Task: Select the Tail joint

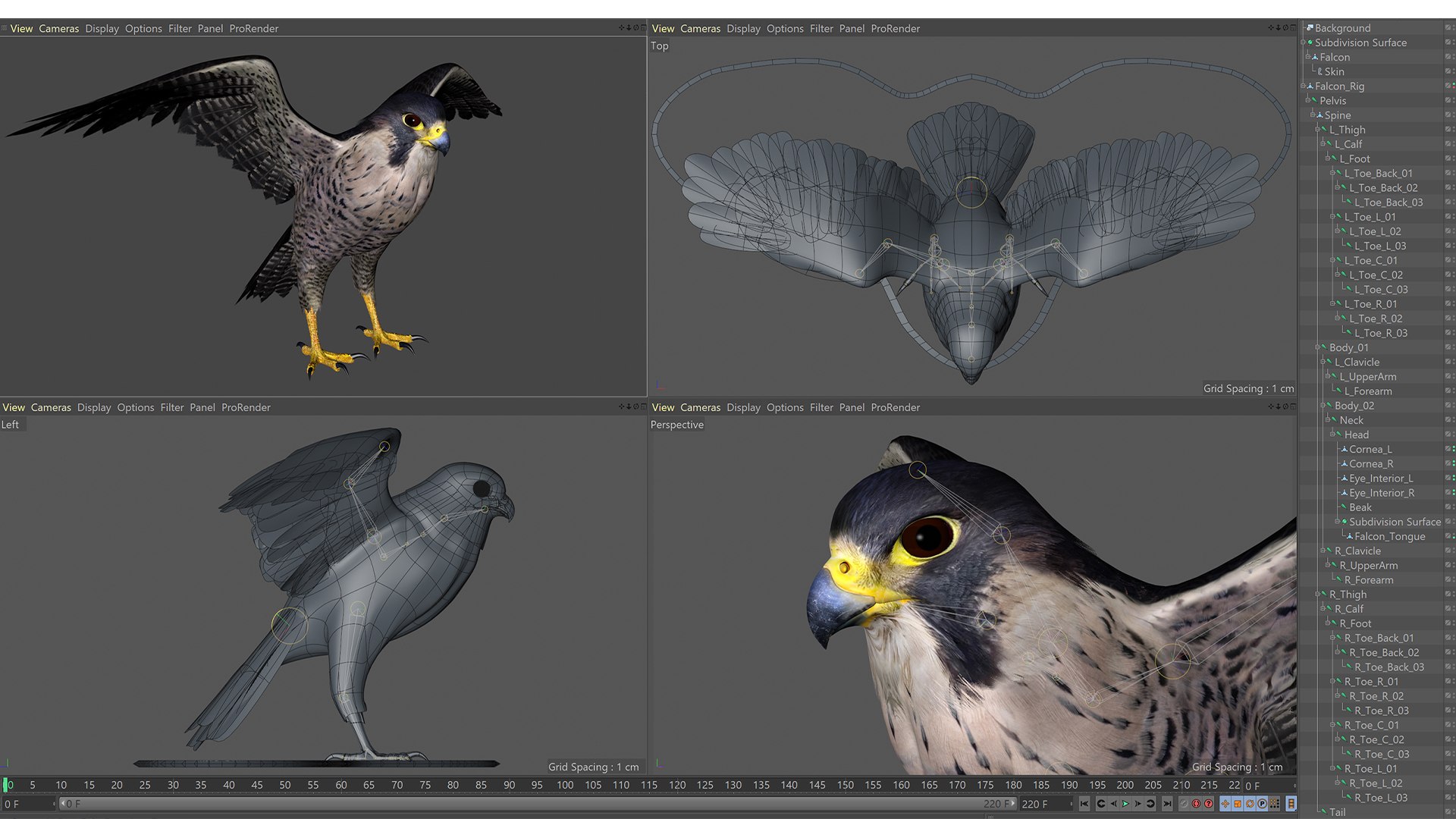Action: (x=1337, y=812)
